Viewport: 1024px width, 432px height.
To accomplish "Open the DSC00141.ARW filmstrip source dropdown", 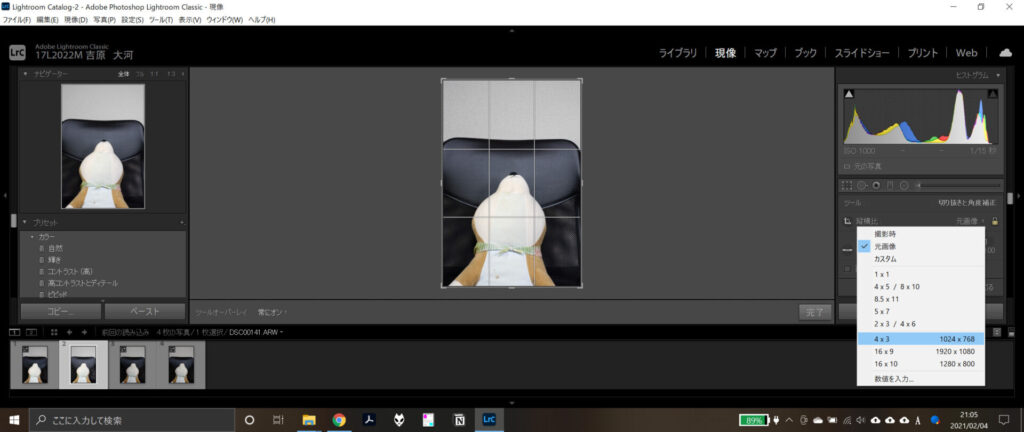I will (257, 332).
